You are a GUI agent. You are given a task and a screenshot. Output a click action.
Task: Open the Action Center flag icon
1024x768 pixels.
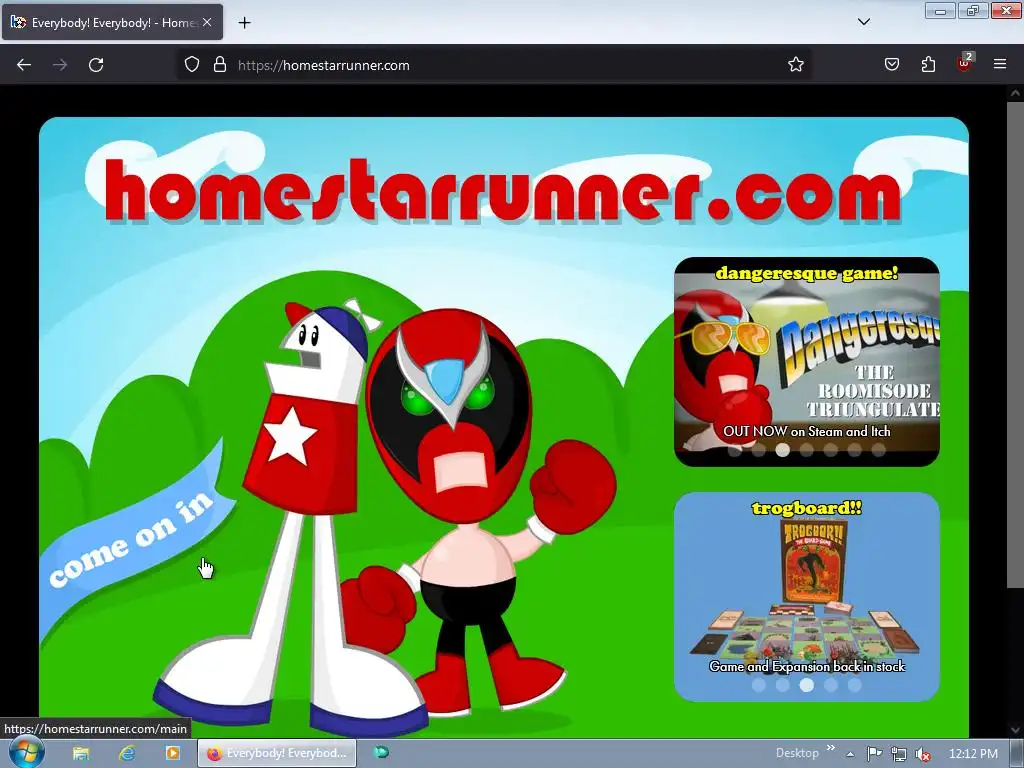pyautogui.click(x=874, y=754)
